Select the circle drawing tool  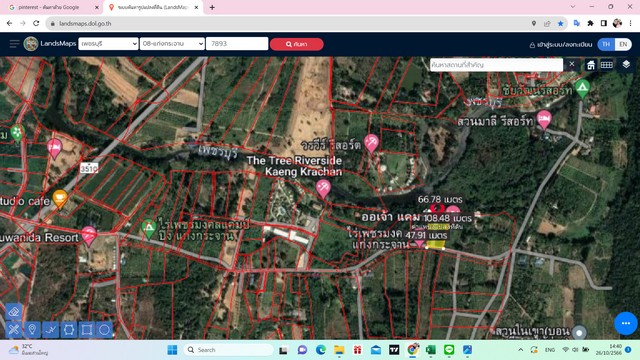104,329
